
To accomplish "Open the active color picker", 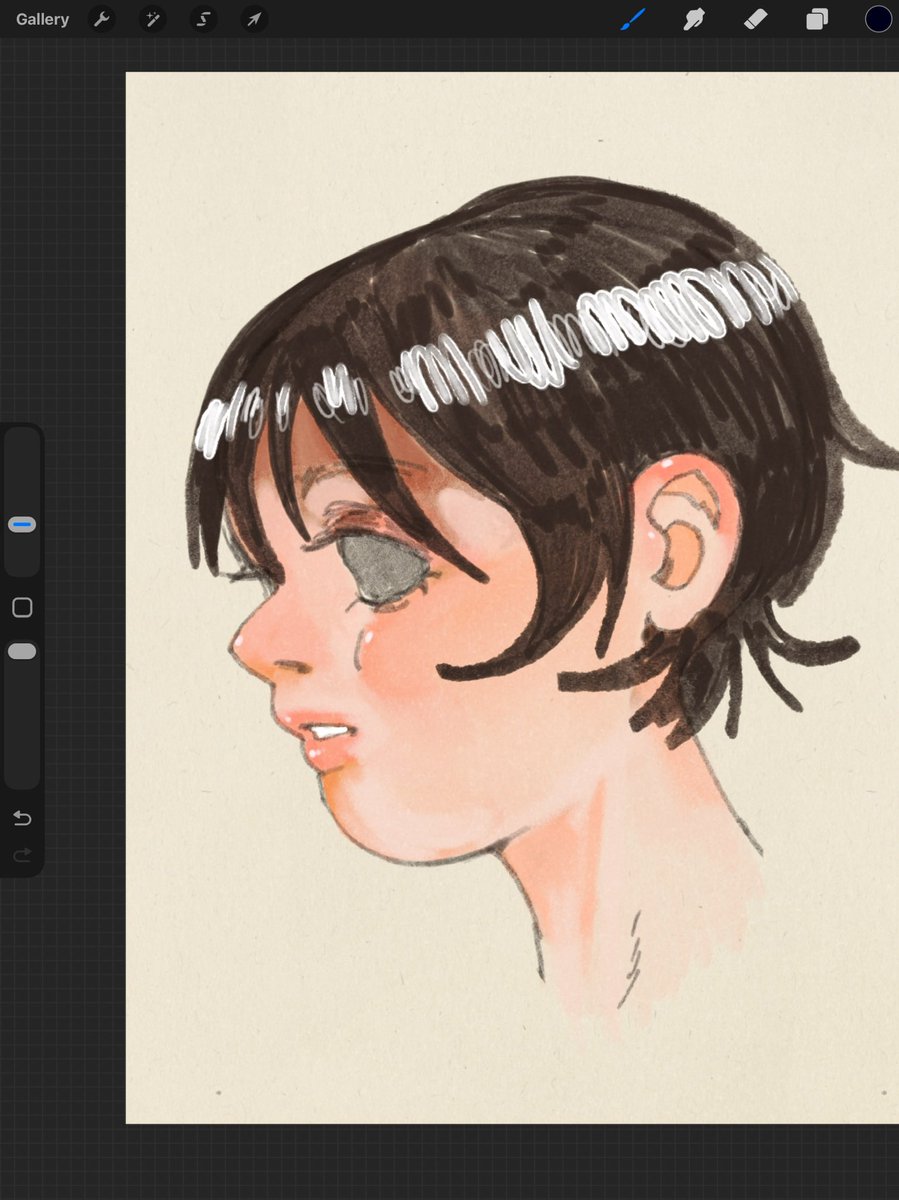I will [x=878, y=19].
